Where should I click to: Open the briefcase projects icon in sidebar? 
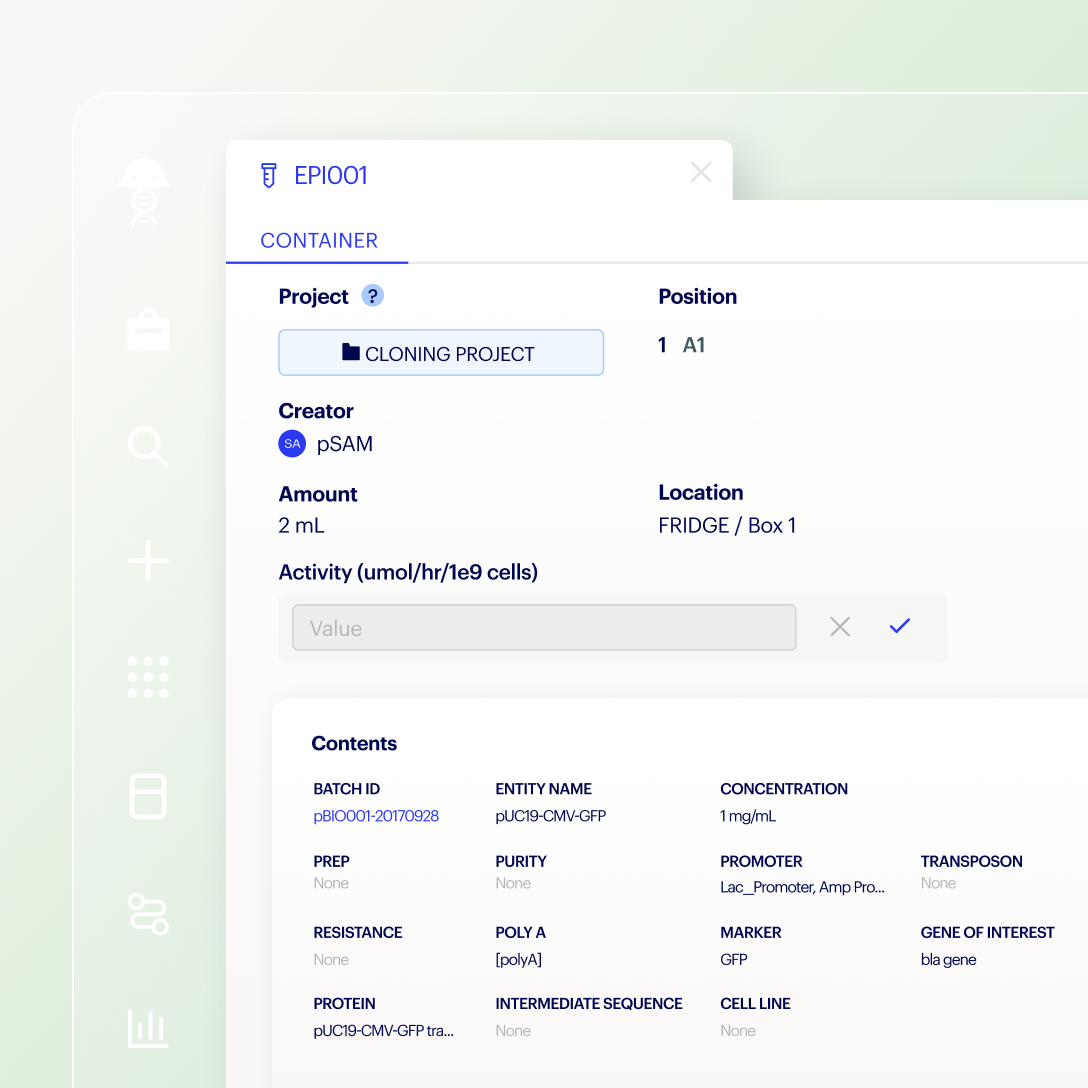click(148, 330)
